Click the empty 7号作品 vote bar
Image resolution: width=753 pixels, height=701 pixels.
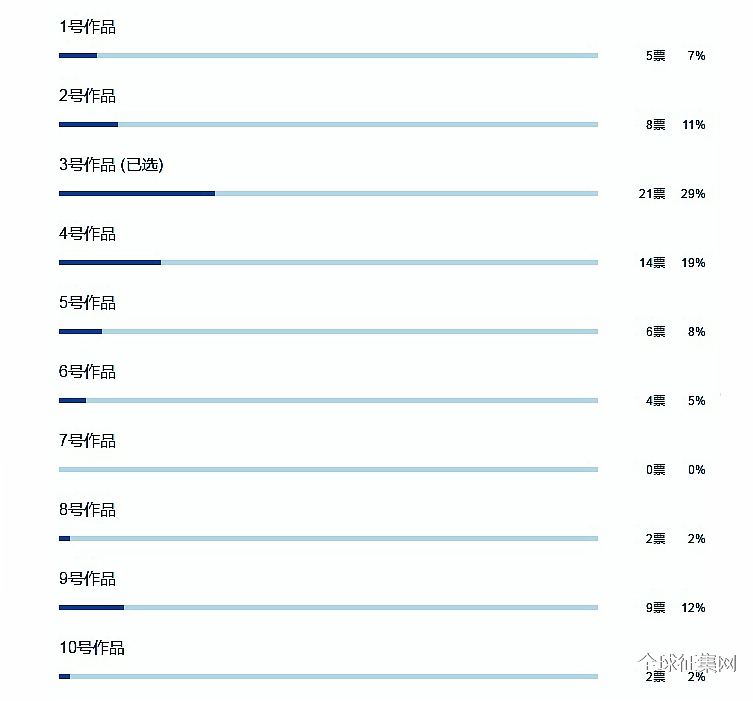pyautogui.click(x=328, y=470)
